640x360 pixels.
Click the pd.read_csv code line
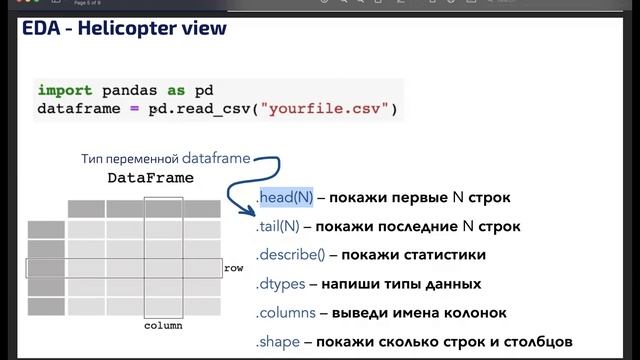217,109
